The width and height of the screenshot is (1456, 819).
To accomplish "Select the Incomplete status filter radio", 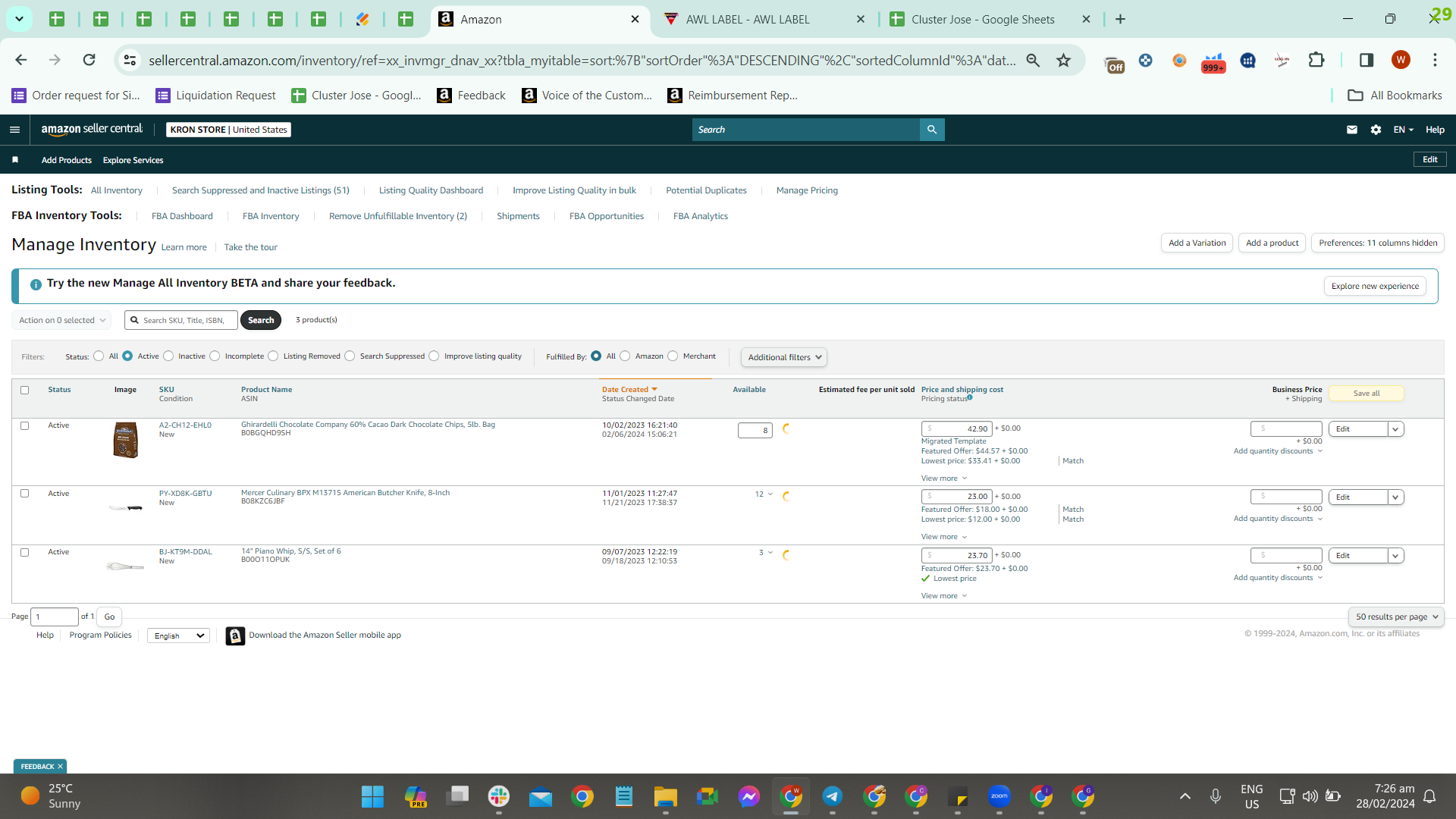I will click(215, 356).
